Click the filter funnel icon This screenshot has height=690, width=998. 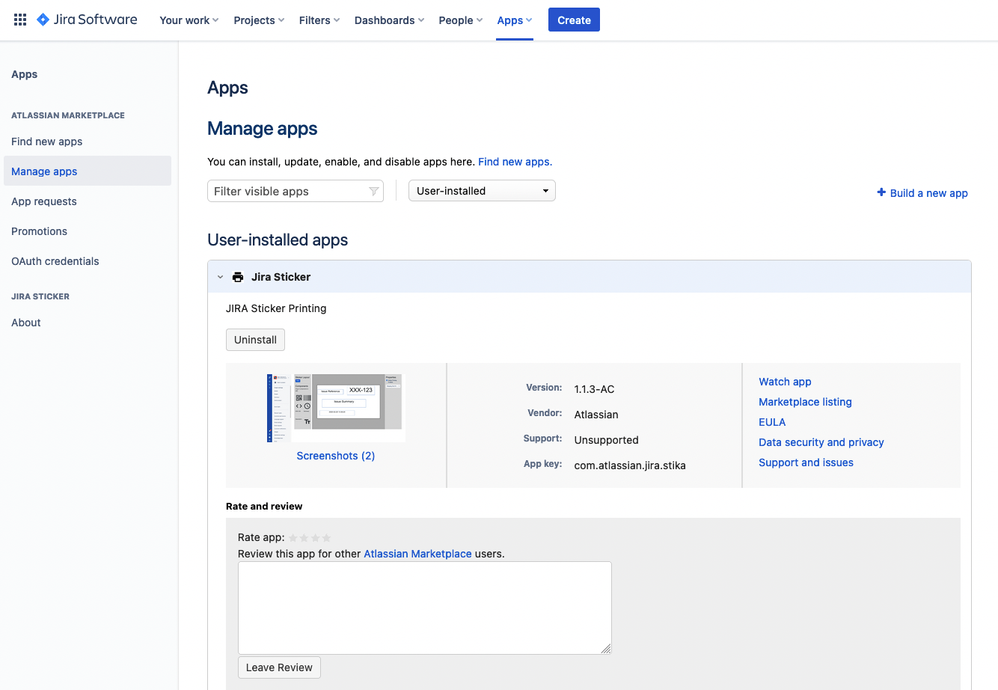pos(374,191)
